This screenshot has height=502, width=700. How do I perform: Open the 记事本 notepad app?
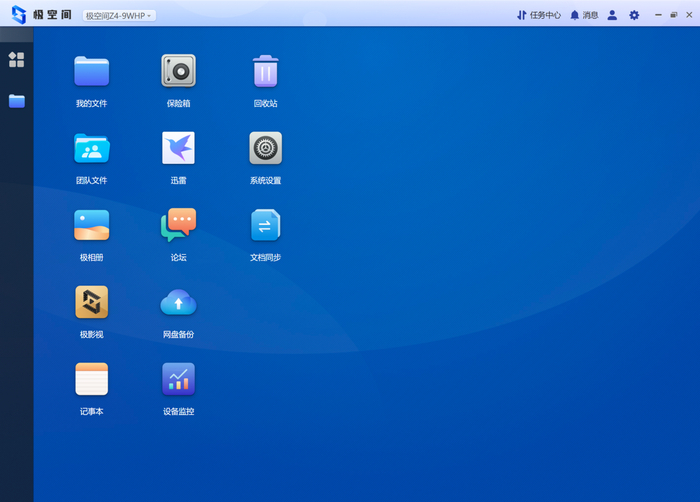(x=91, y=380)
